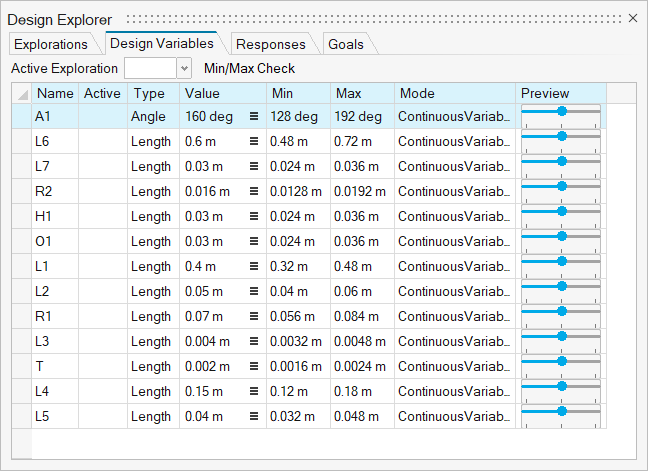This screenshot has height=471, width=648.
Task: Switch to the Explorations tab
Action: [51, 44]
